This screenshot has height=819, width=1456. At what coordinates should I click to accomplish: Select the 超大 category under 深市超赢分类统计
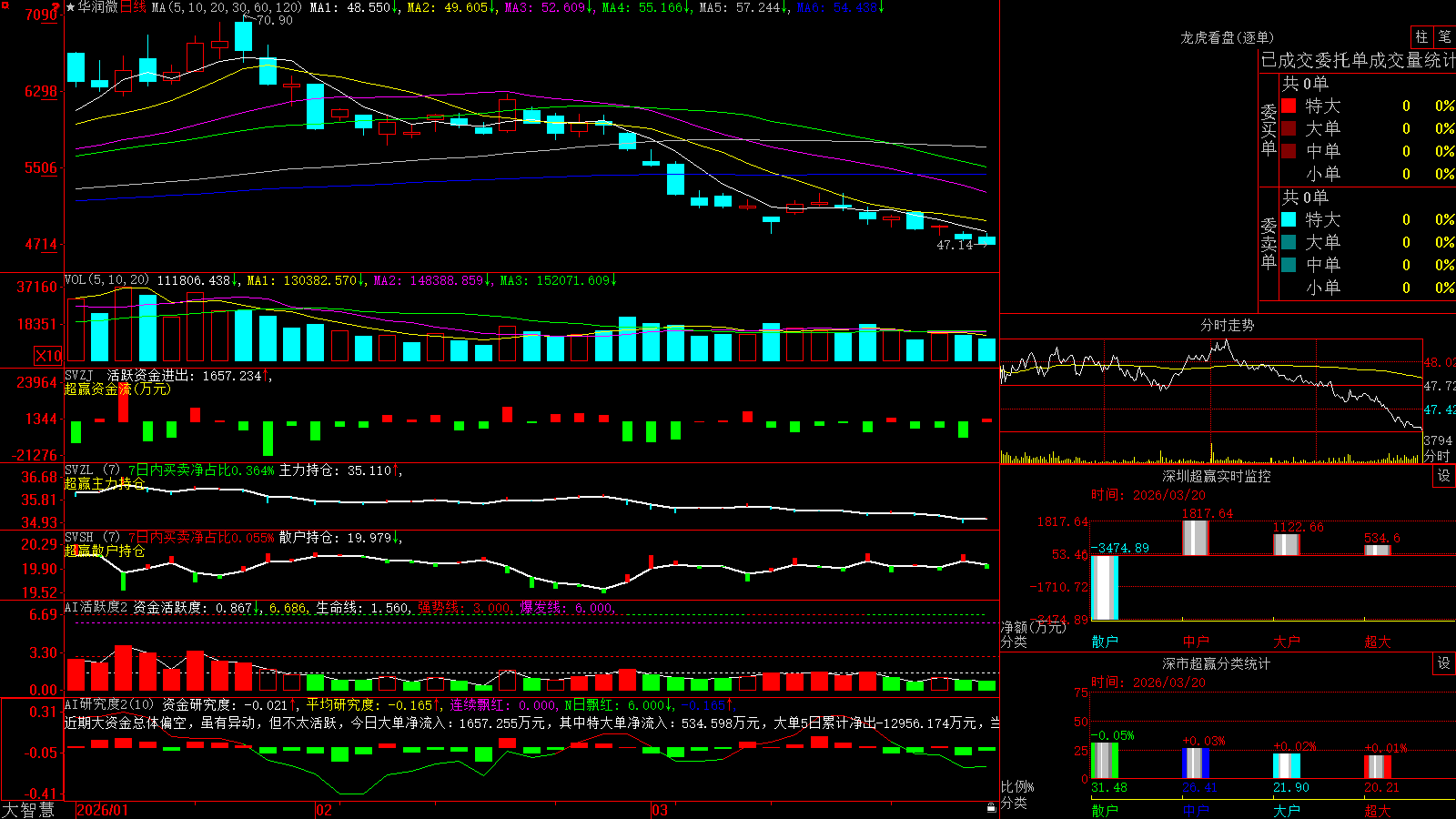point(1378,811)
